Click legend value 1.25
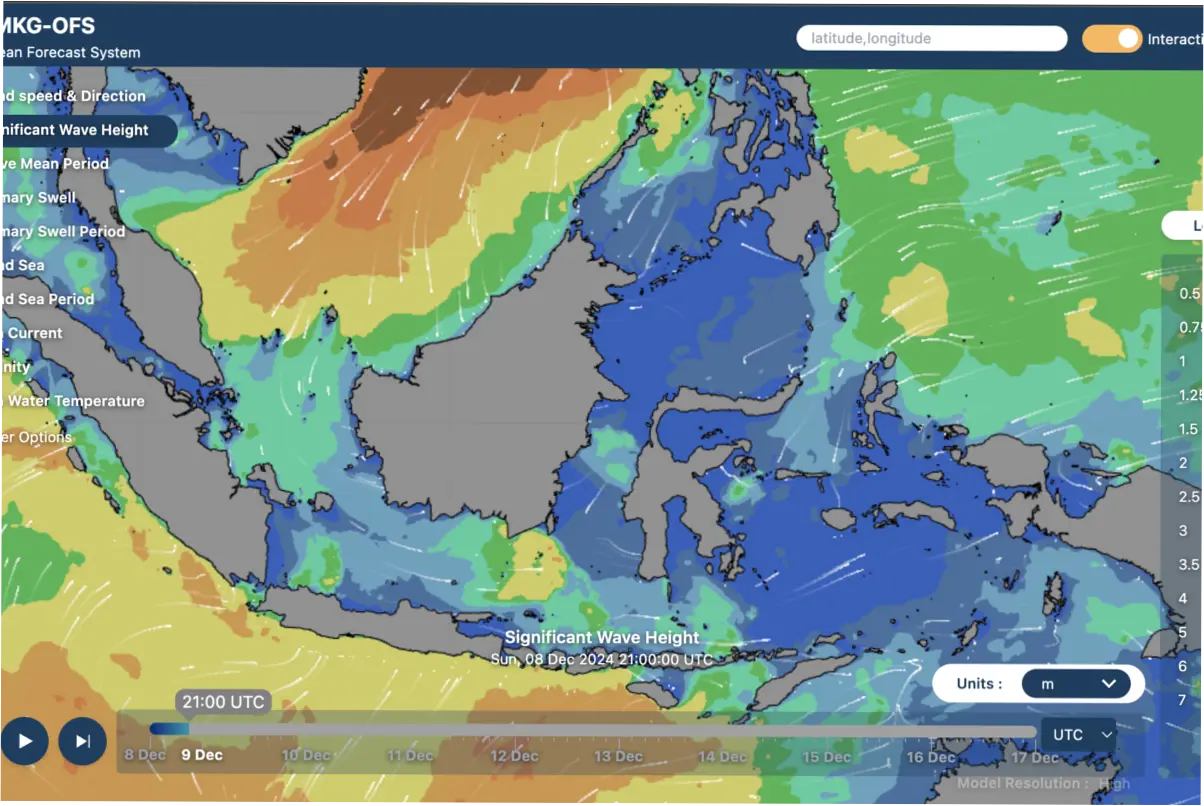 pos(1190,395)
